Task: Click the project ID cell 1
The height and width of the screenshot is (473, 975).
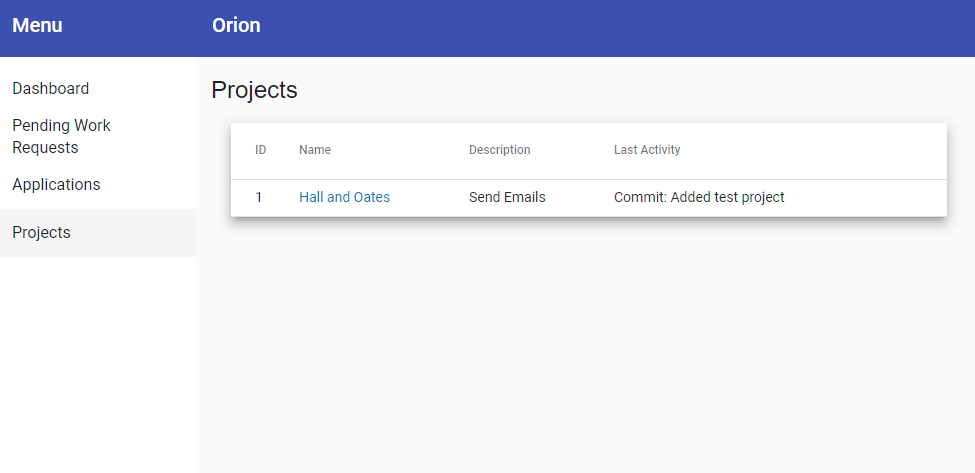Action: pos(259,197)
